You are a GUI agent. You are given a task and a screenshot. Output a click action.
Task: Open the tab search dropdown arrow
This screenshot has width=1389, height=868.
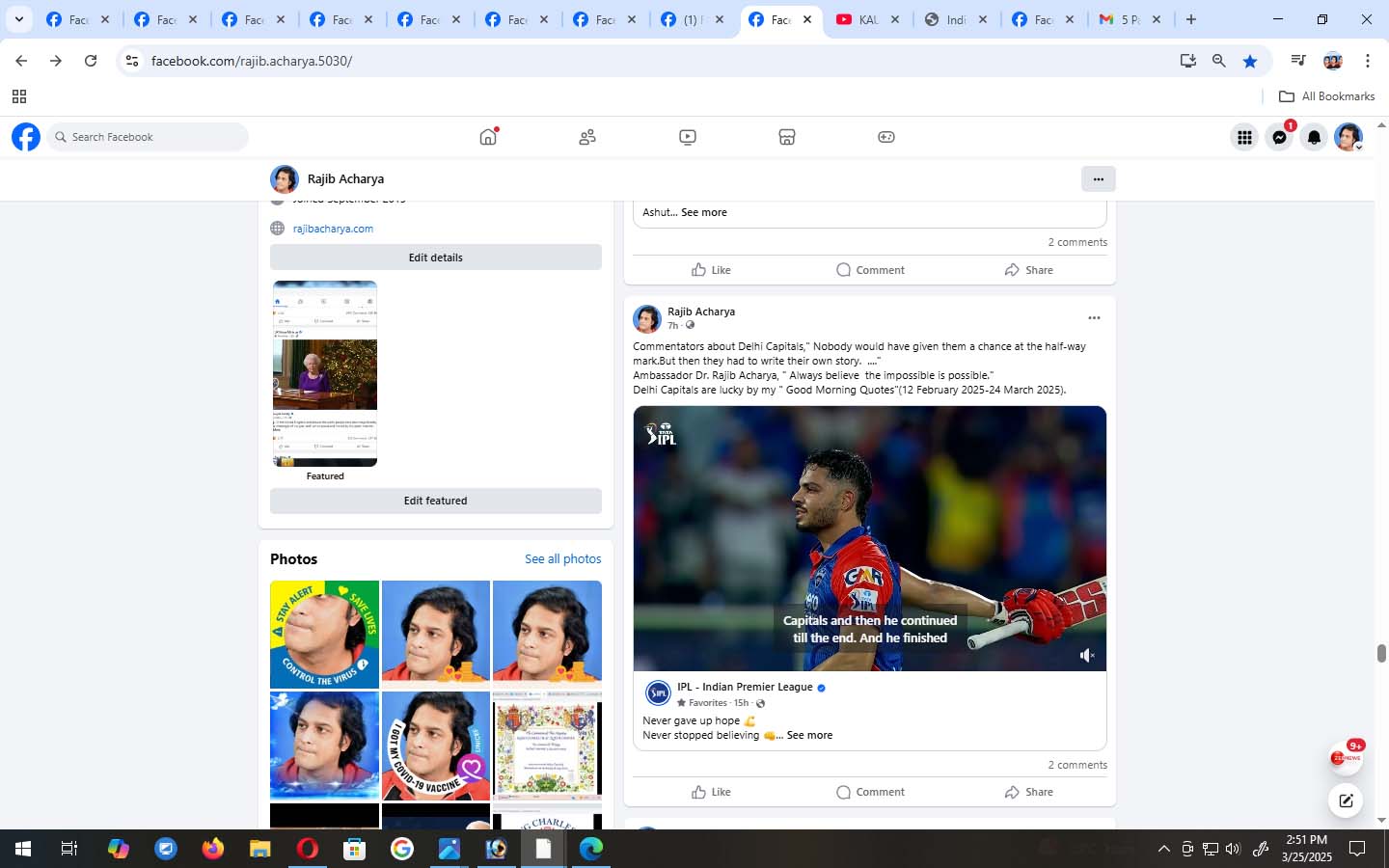(x=18, y=19)
